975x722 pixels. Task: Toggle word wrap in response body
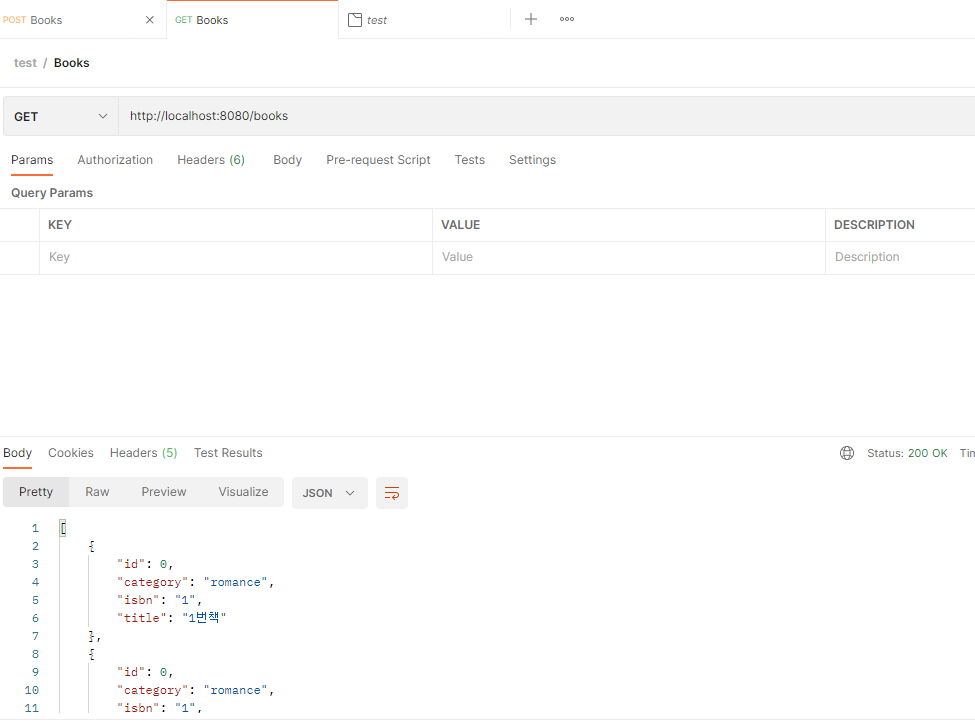coord(392,493)
